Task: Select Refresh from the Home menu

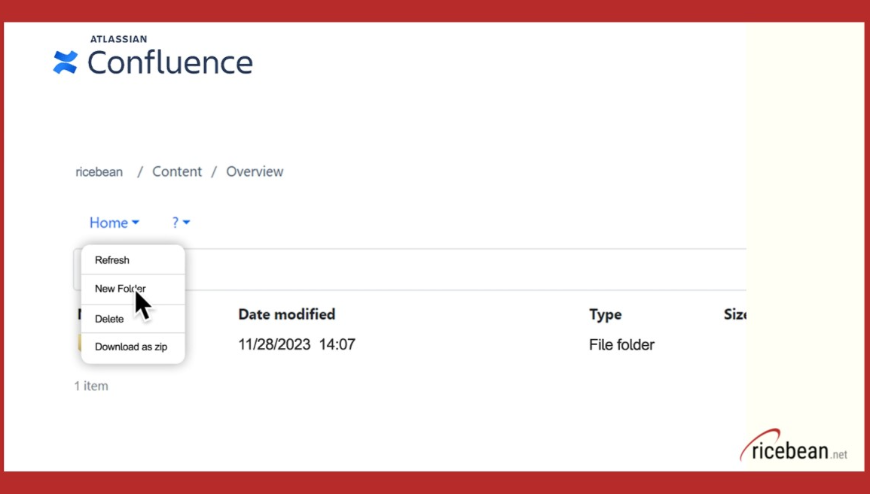Action: pos(112,260)
